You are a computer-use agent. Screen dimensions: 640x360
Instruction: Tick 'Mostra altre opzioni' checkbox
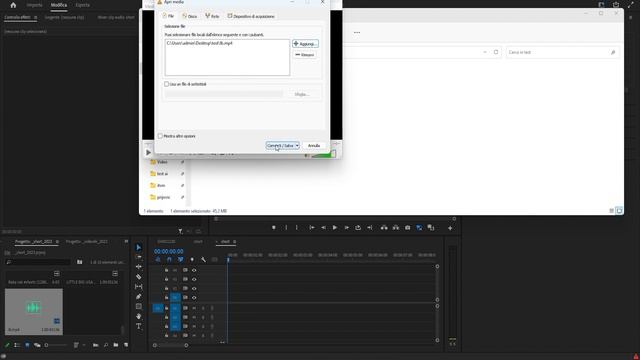160,136
